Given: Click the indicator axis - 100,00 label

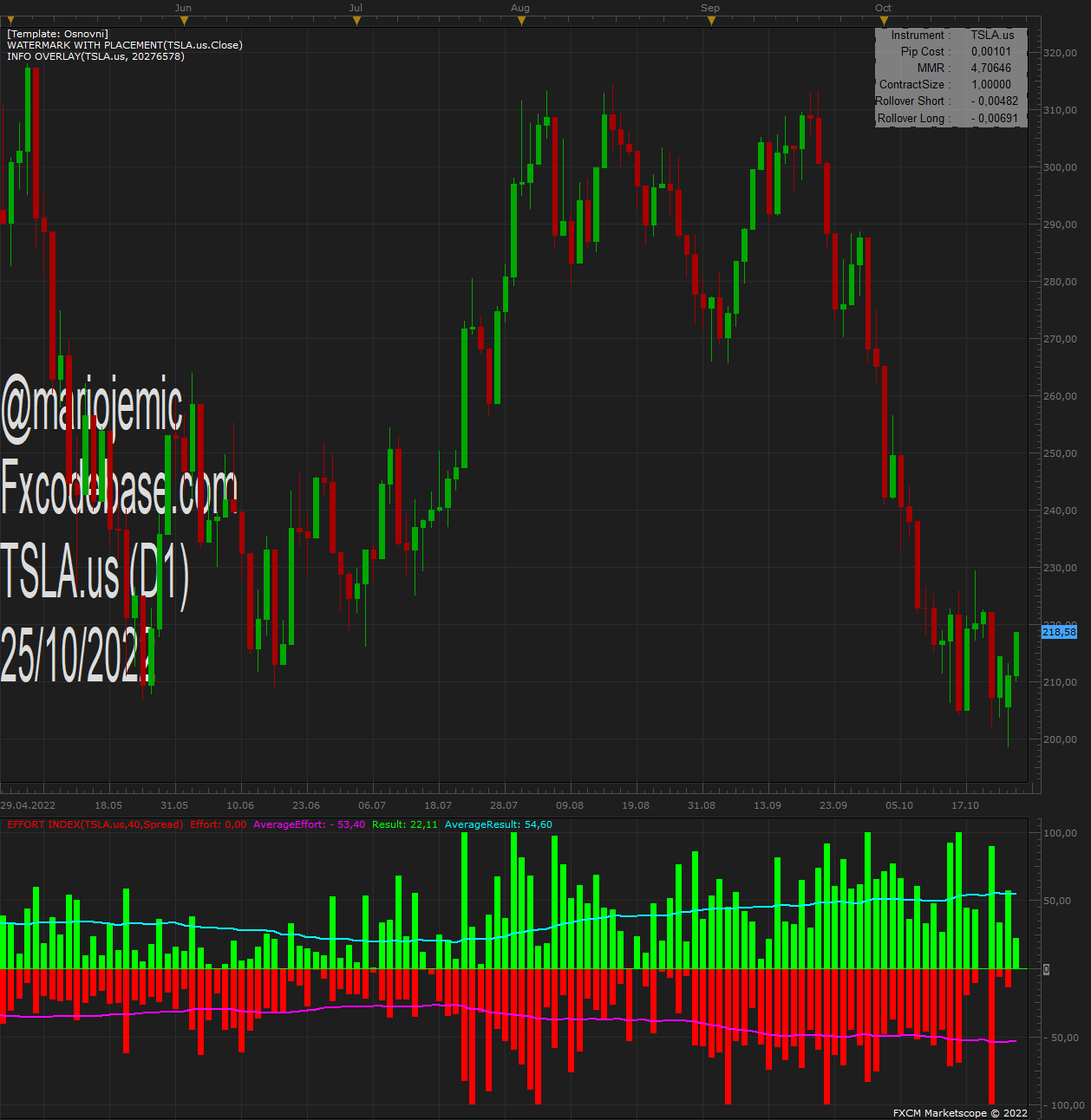Looking at the screenshot, I should (1063, 1105).
